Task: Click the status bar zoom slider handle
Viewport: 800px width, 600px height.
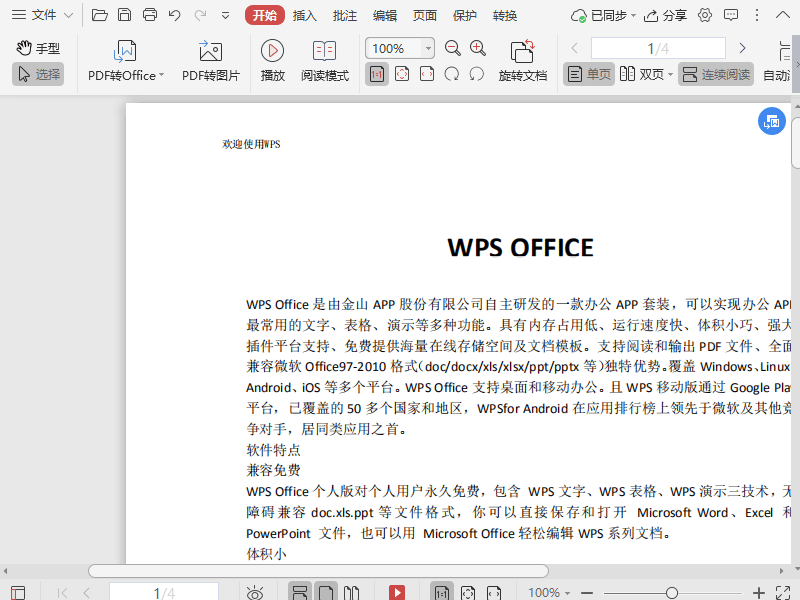Action: point(672,593)
